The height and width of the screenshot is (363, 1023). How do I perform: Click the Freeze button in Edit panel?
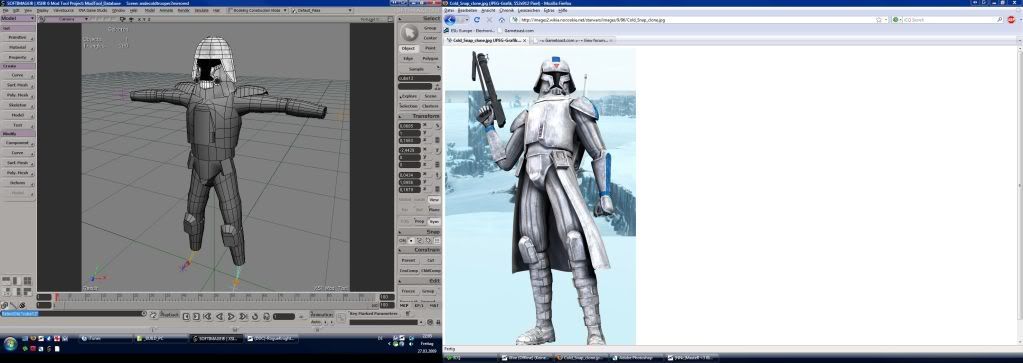(408, 291)
